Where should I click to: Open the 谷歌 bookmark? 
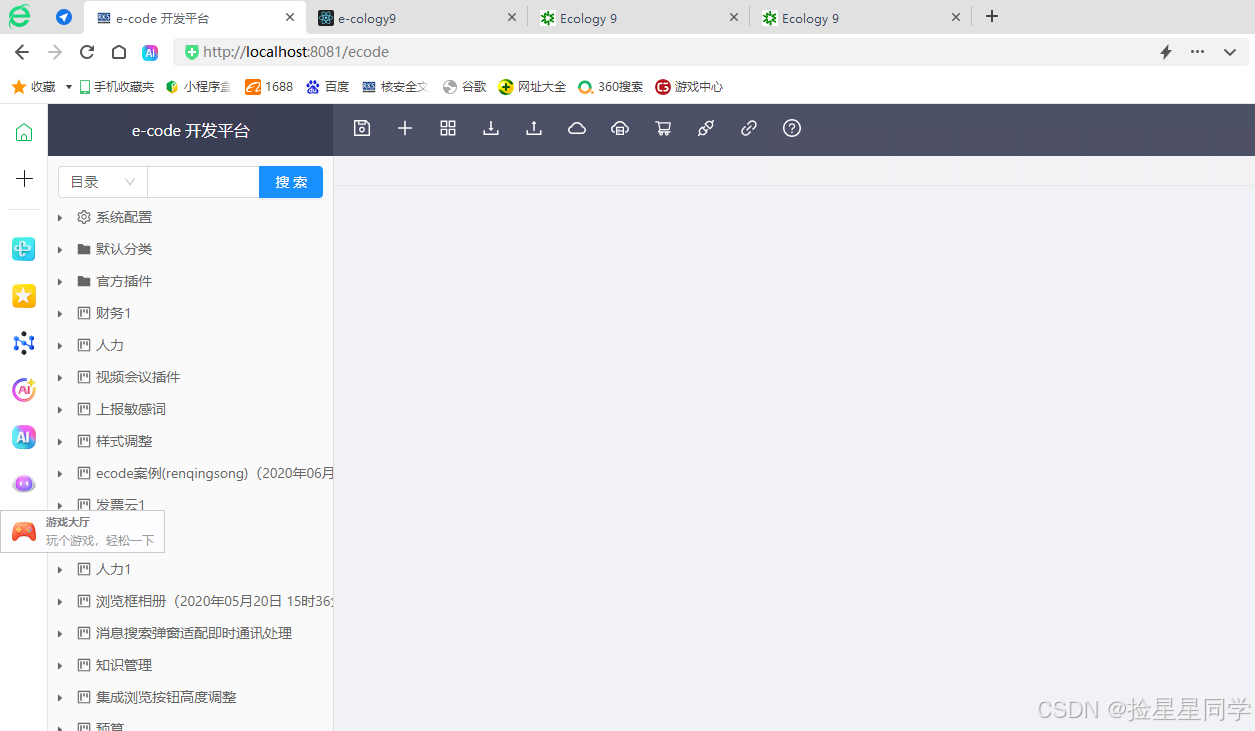(x=464, y=87)
